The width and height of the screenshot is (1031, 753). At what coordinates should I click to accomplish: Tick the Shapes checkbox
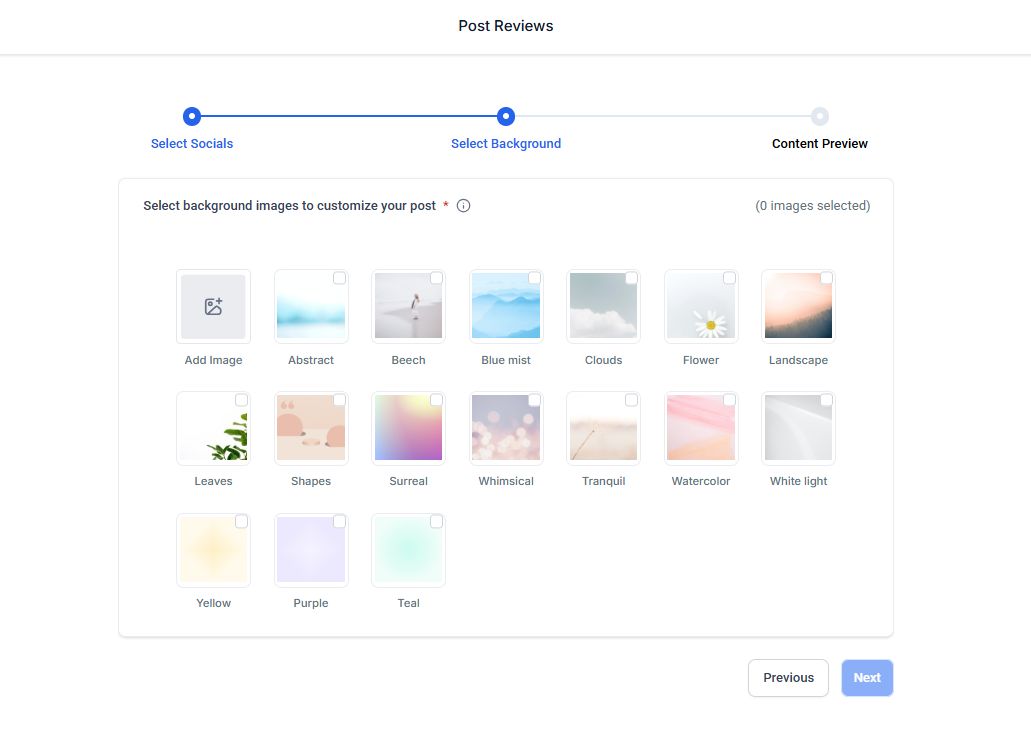[339, 400]
